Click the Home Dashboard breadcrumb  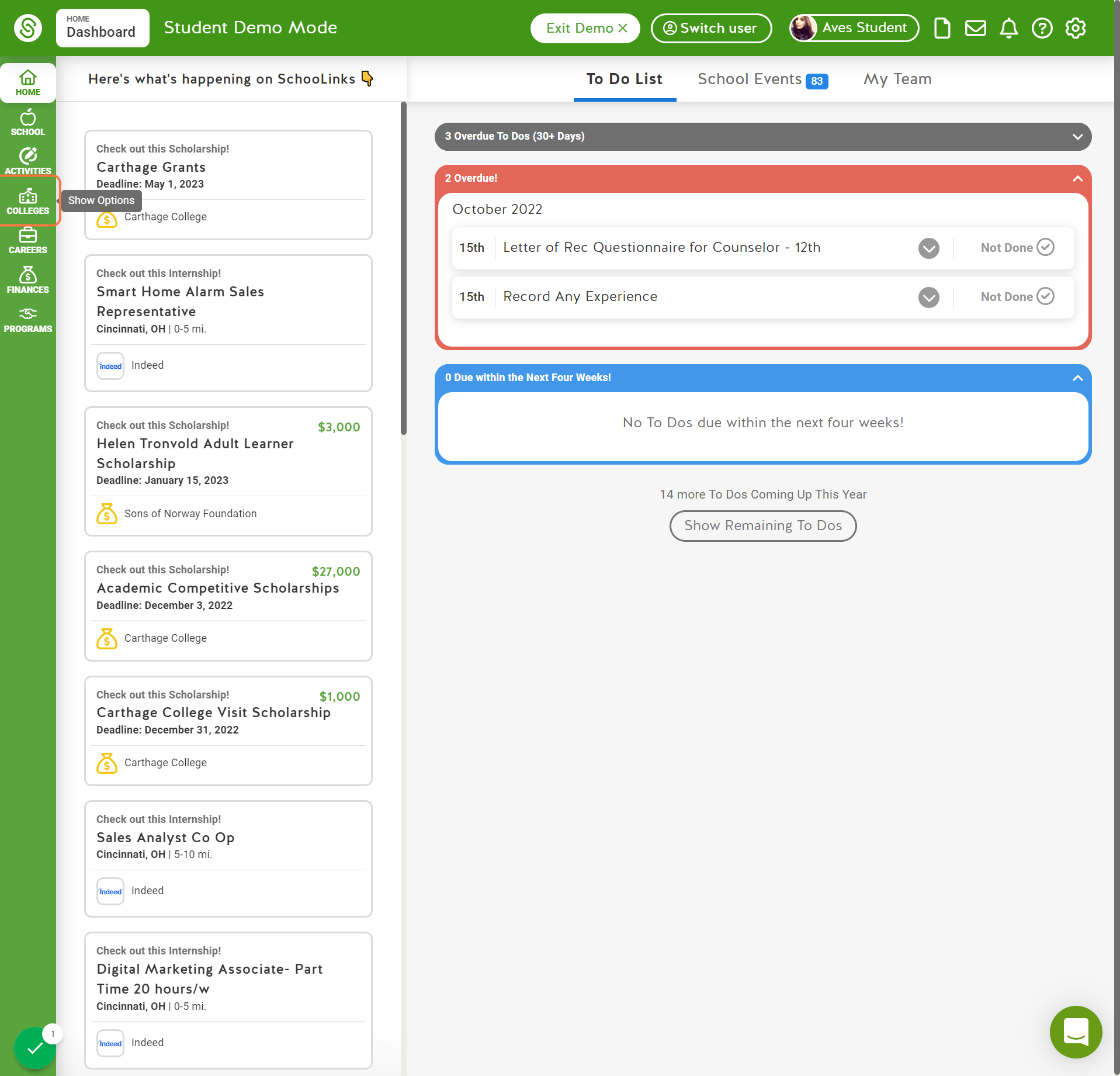coord(102,27)
